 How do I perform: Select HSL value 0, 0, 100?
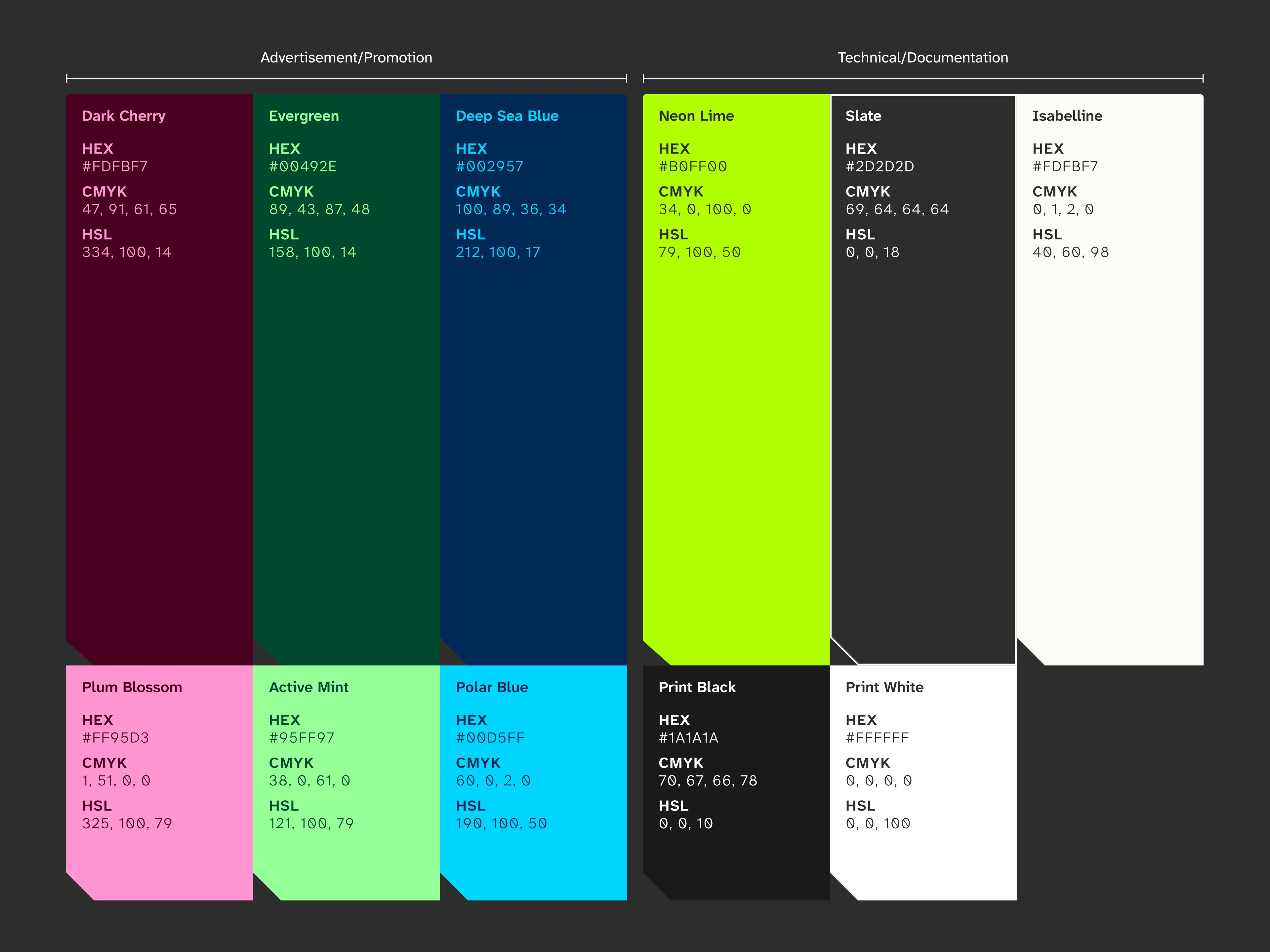pyautogui.click(x=878, y=823)
